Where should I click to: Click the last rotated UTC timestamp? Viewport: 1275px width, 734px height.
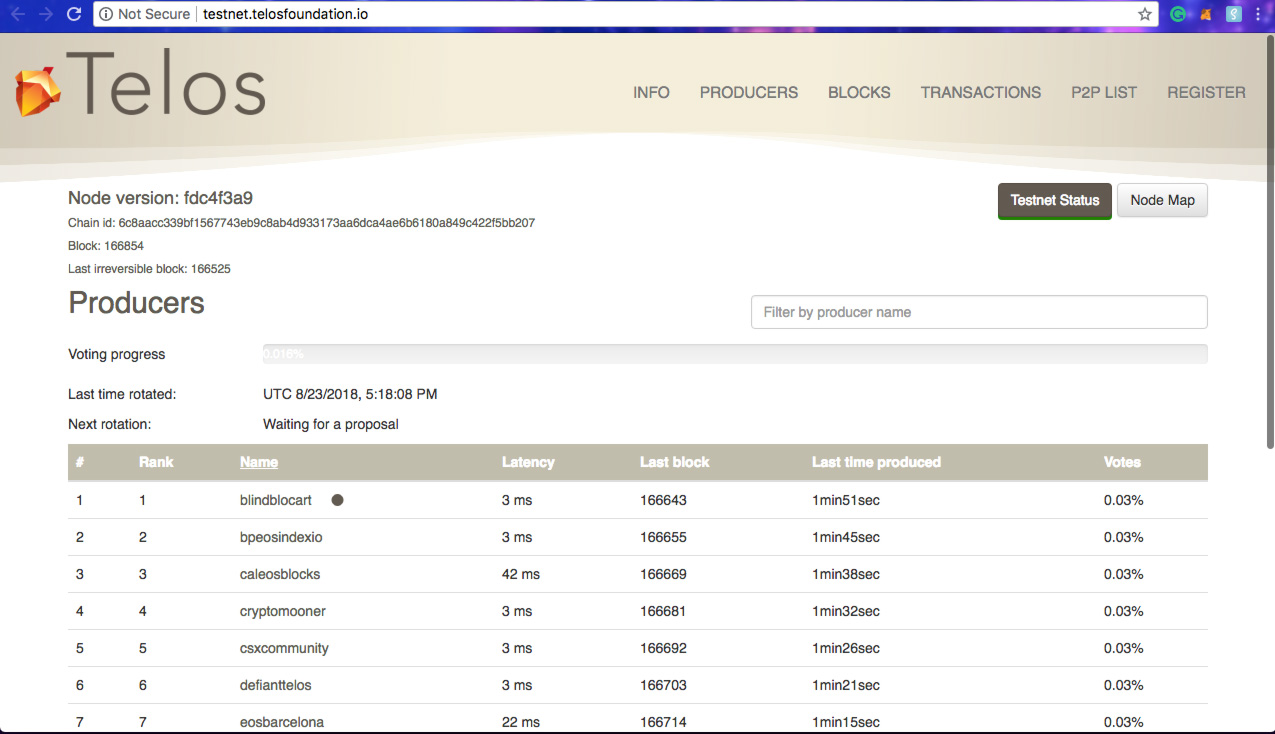click(350, 394)
